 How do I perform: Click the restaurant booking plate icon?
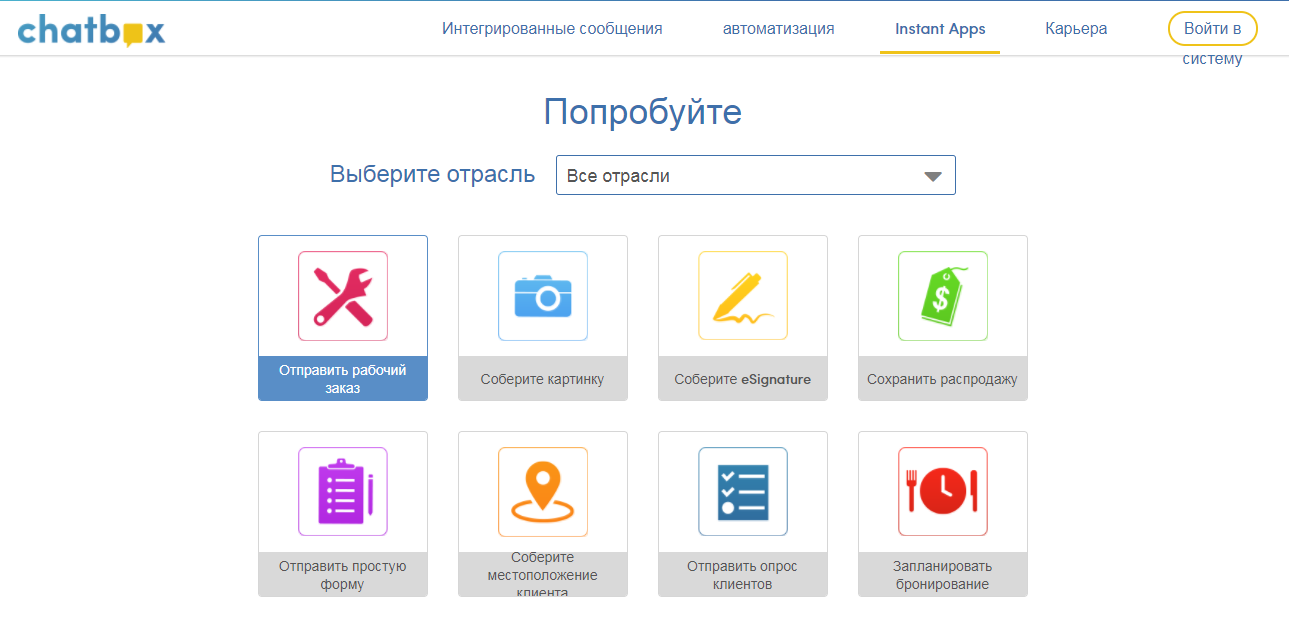[943, 491]
